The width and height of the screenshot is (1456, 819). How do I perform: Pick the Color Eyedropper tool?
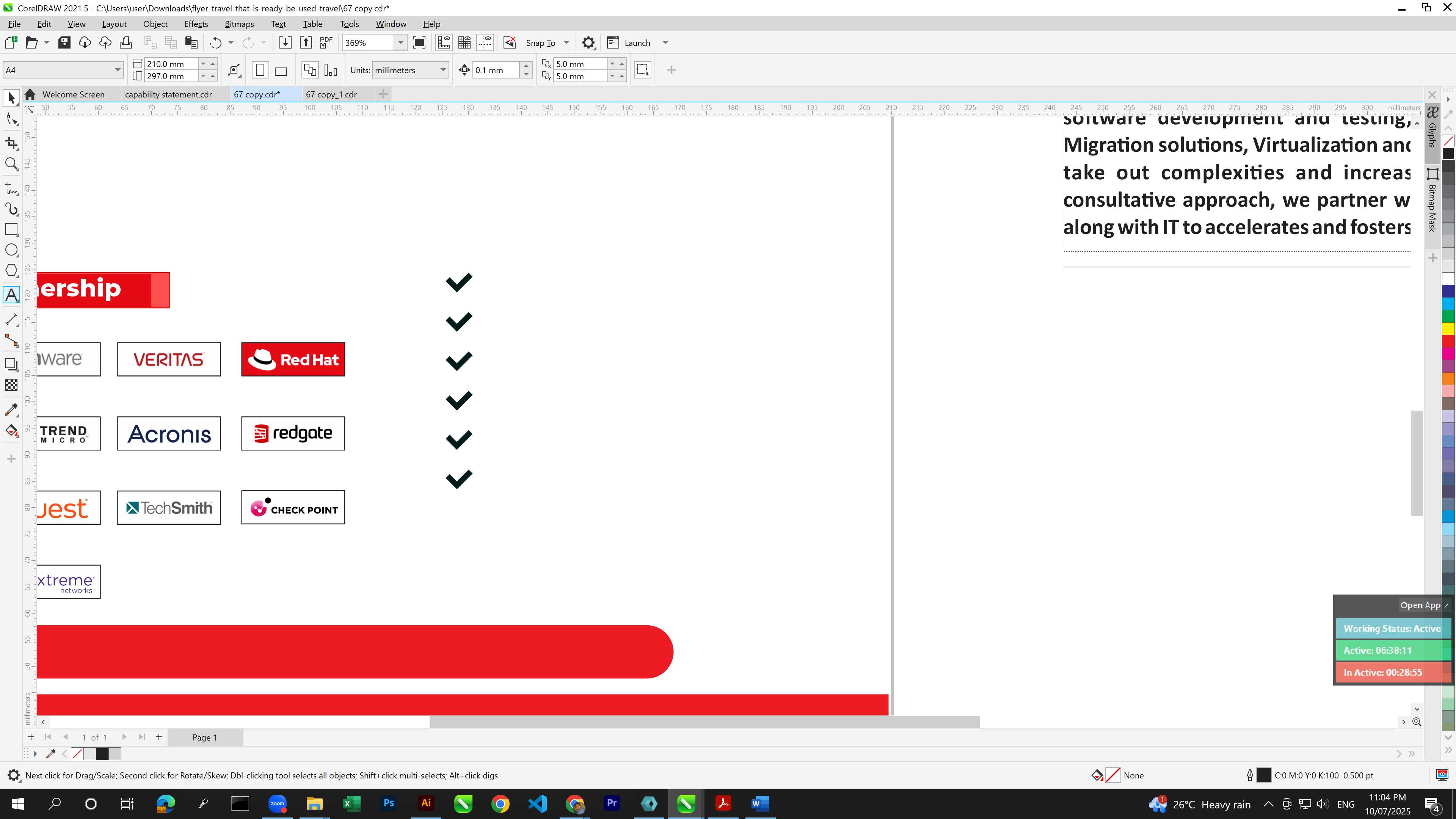click(11, 410)
